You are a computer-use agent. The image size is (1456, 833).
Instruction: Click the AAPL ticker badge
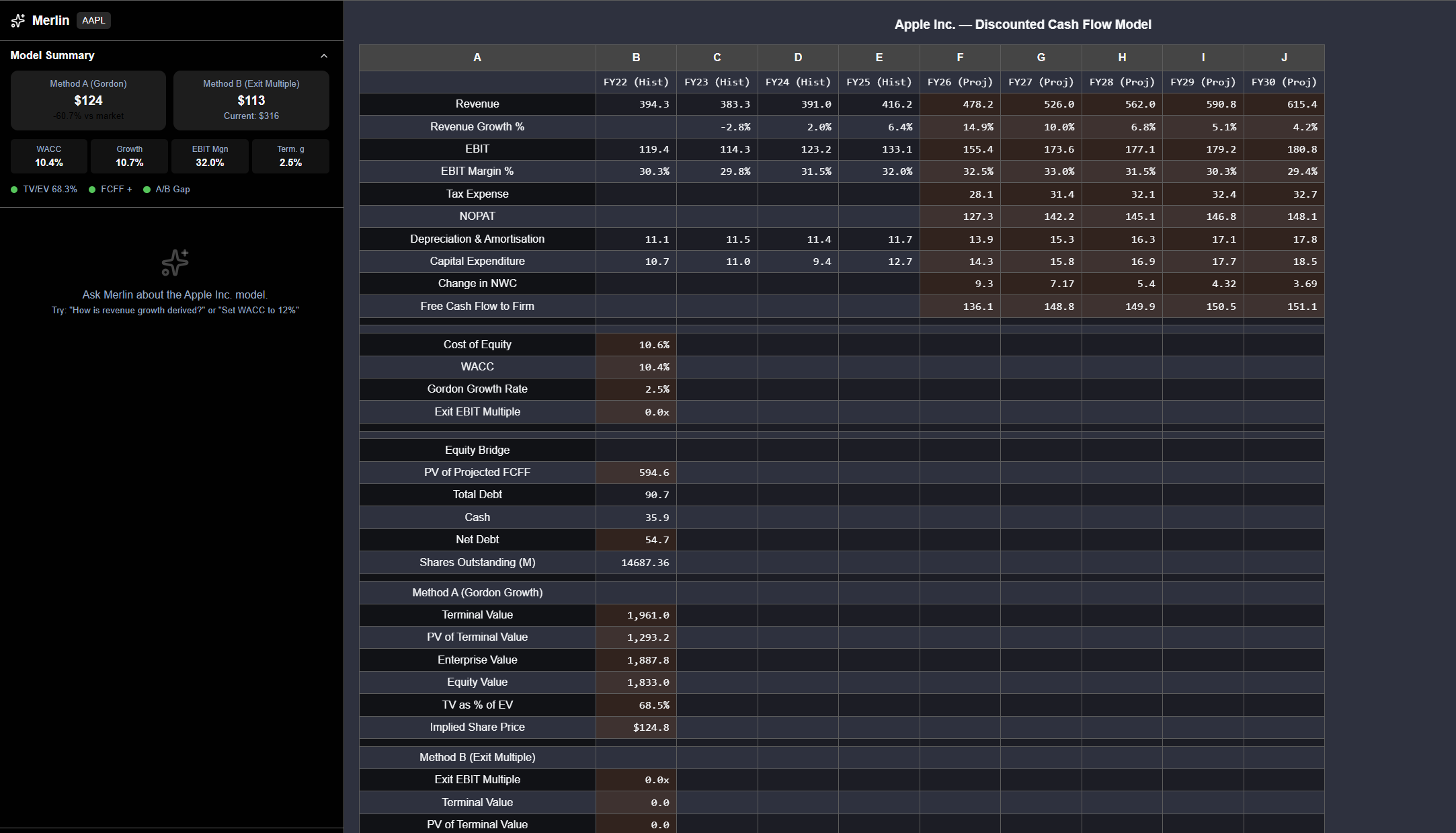[93, 20]
